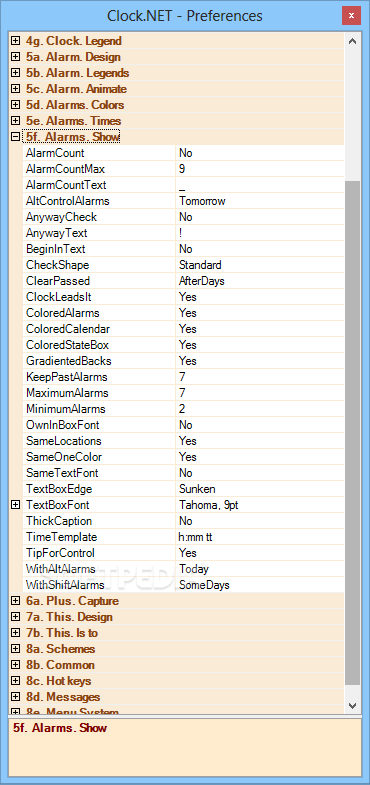Screen dimensions: 370x785
Task: Click the AlarmCountText value field
Action: [260, 185]
